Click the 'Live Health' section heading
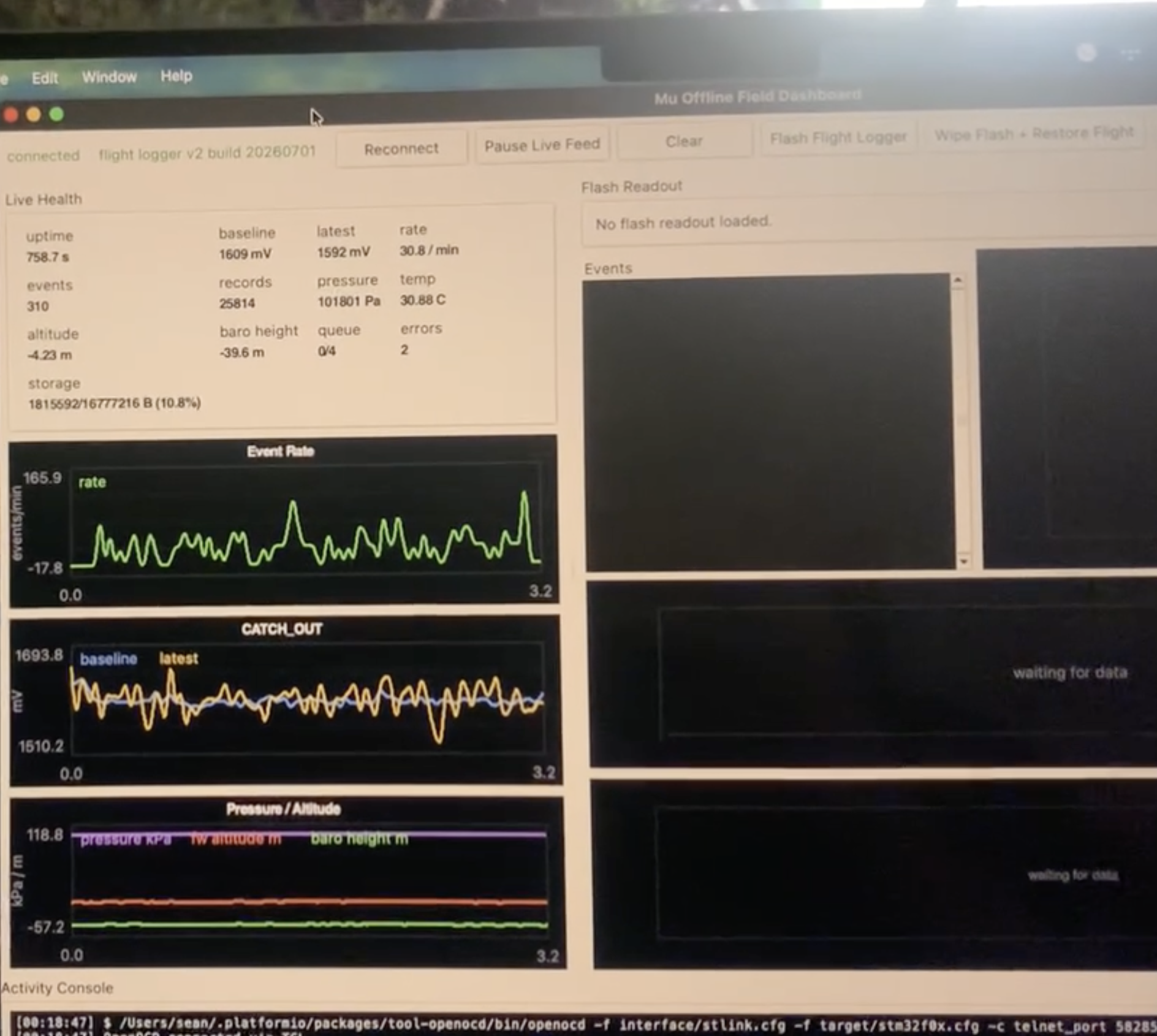Screen dimensions: 1157x1036 tap(44, 199)
